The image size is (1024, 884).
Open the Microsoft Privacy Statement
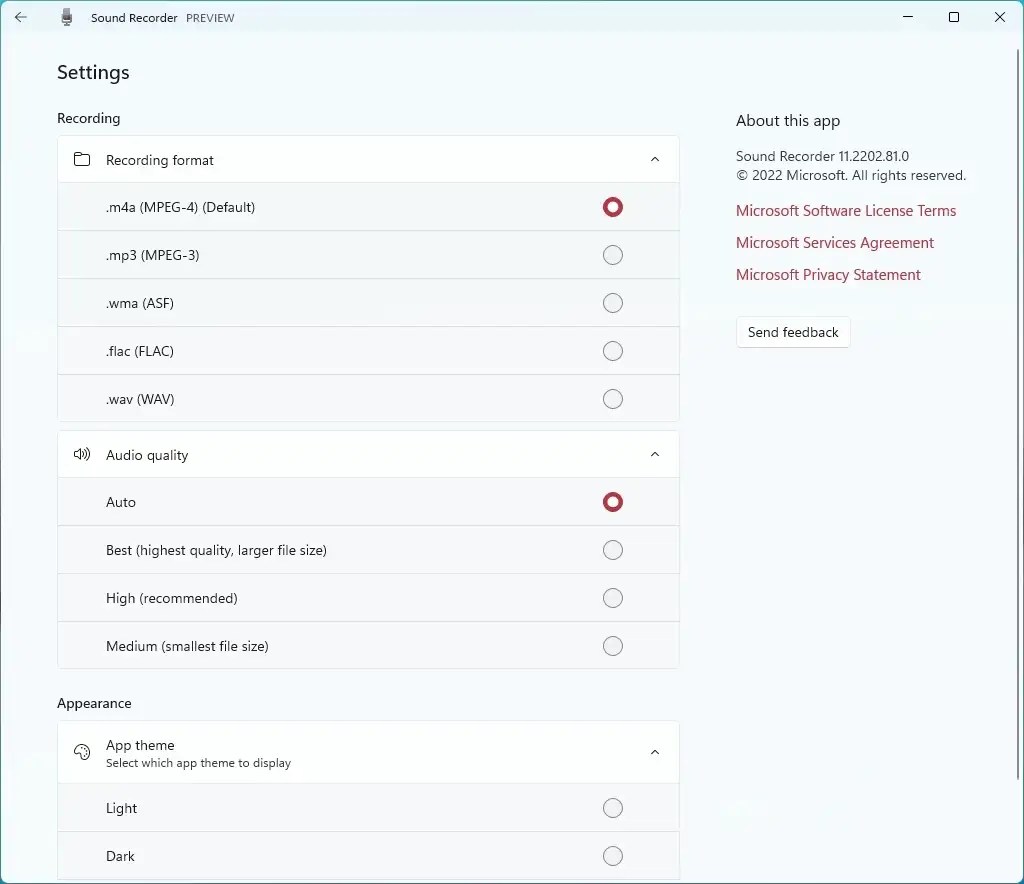coord(828,274)
